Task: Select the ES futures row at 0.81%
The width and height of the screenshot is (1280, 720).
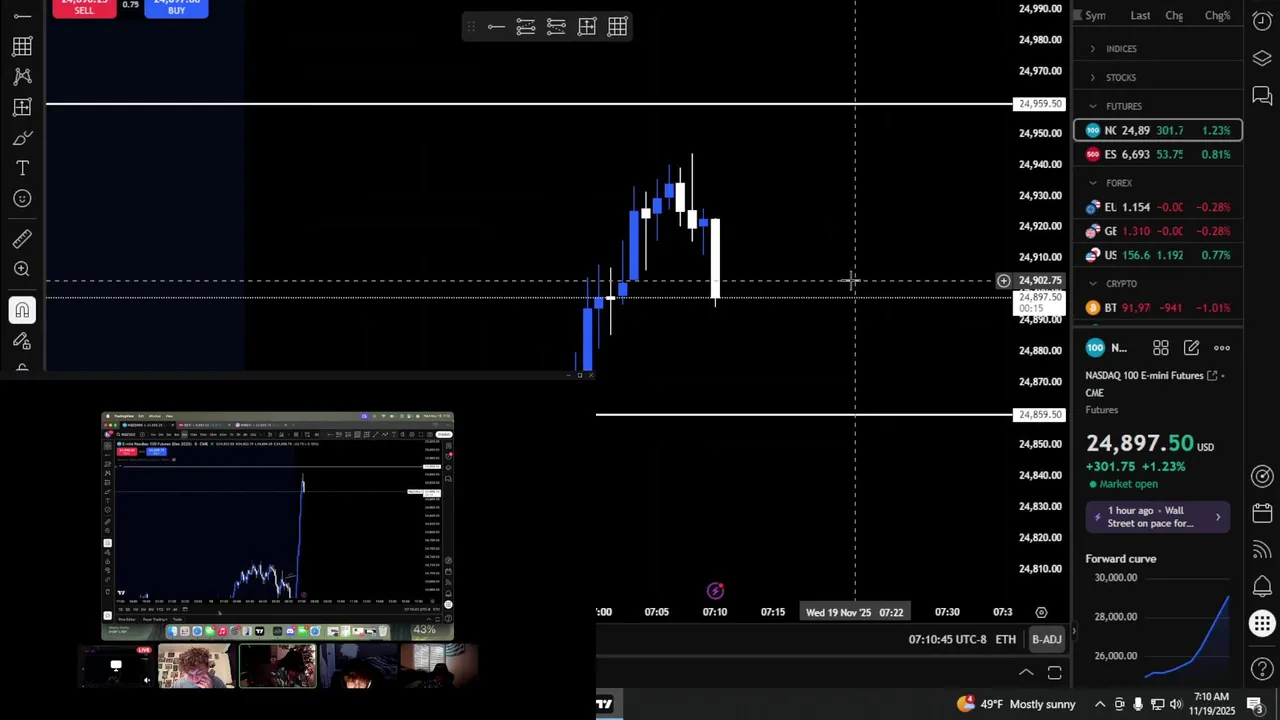Action: click(x=1157, y=154)
